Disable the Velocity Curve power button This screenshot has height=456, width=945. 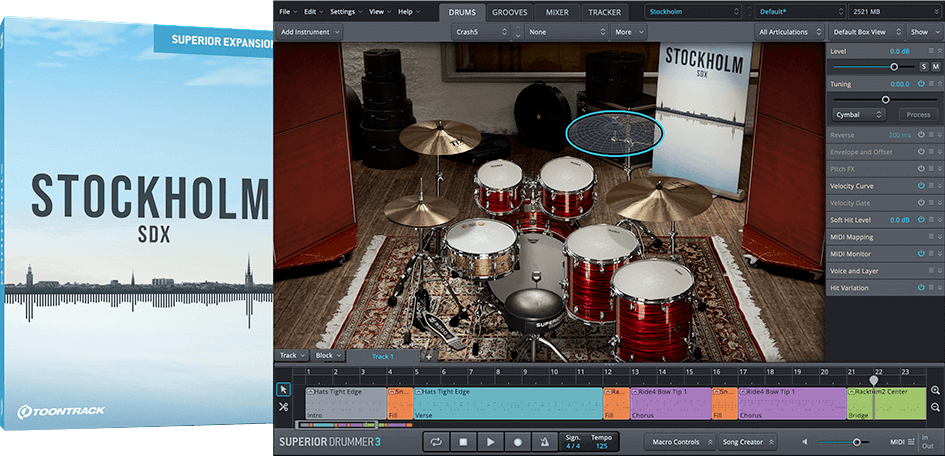pos(921,186)
